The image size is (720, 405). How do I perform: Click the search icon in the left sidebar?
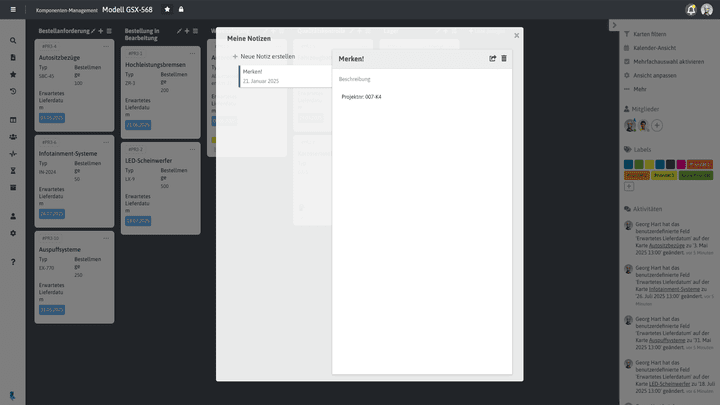pos(13,41)
